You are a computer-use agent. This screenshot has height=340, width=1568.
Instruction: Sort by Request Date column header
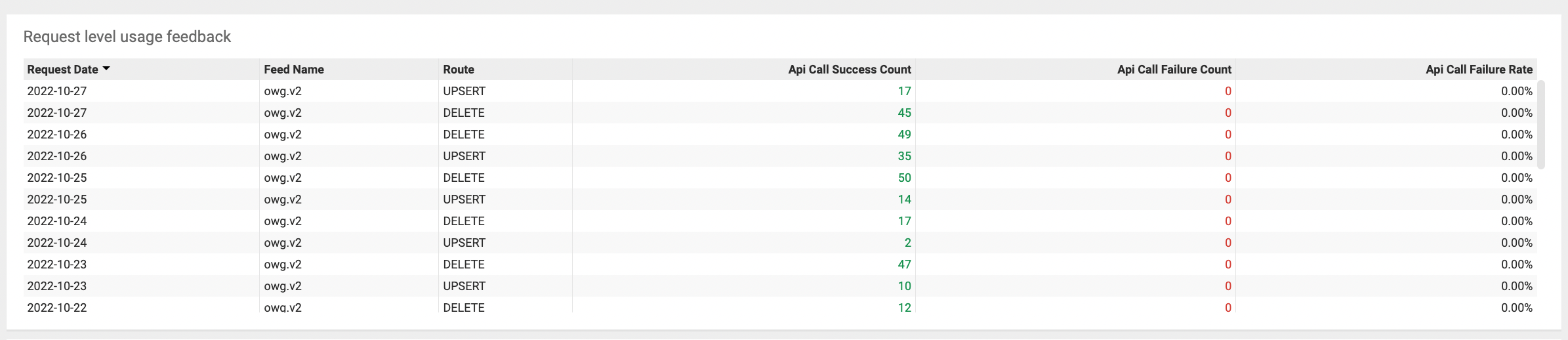click(62, 70)
